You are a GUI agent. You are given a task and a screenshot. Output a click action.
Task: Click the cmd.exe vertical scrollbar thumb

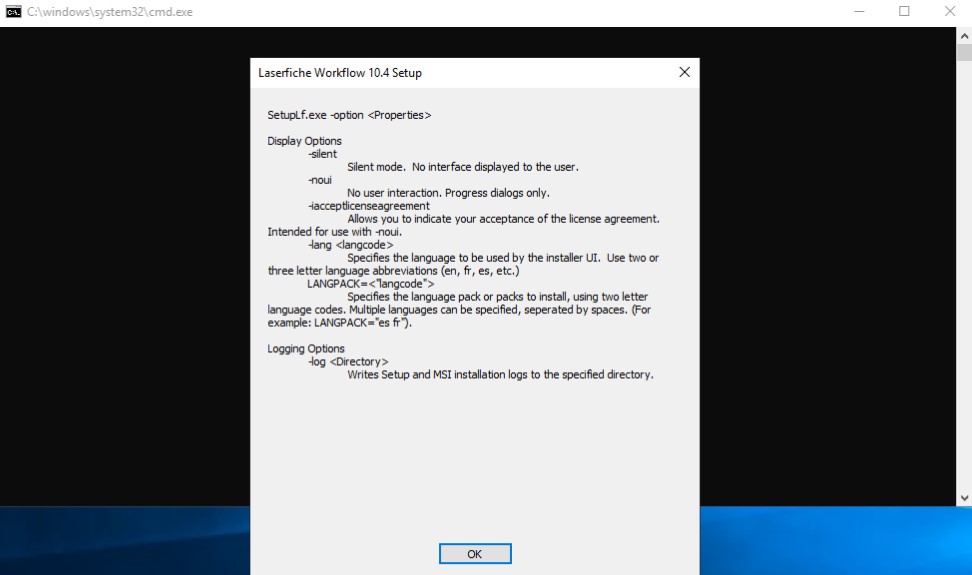[x=964, y=53]
